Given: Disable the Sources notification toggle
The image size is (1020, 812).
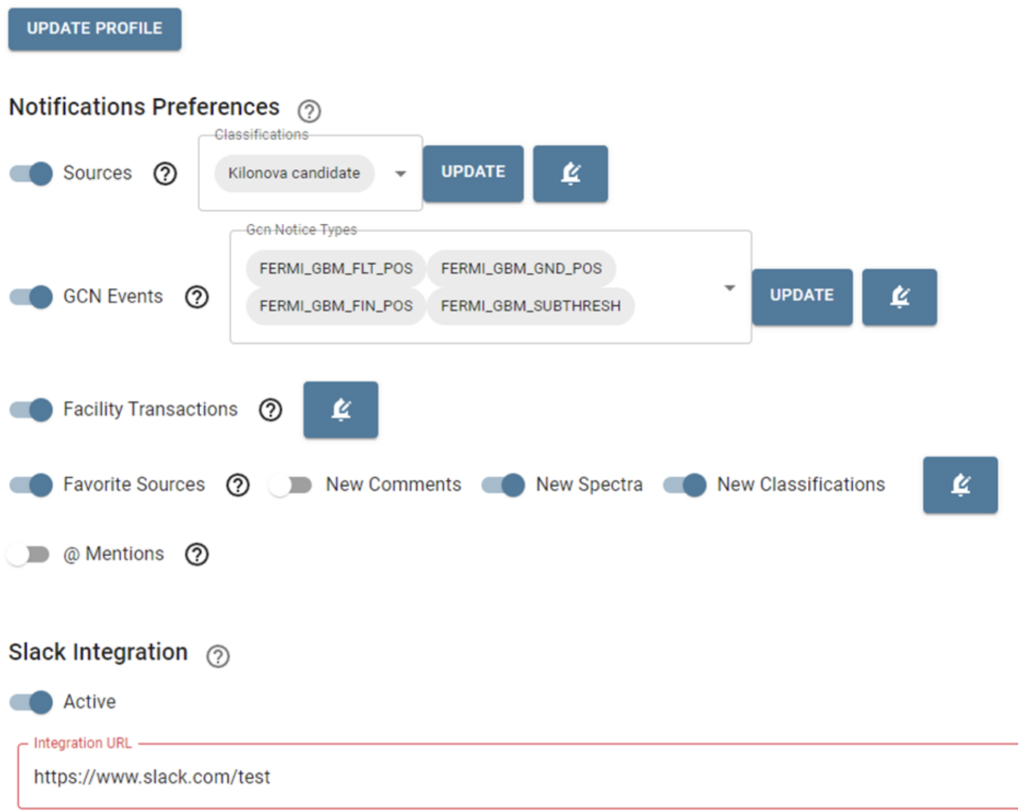Looking at the screenshot, I should [x=30, y=173].
